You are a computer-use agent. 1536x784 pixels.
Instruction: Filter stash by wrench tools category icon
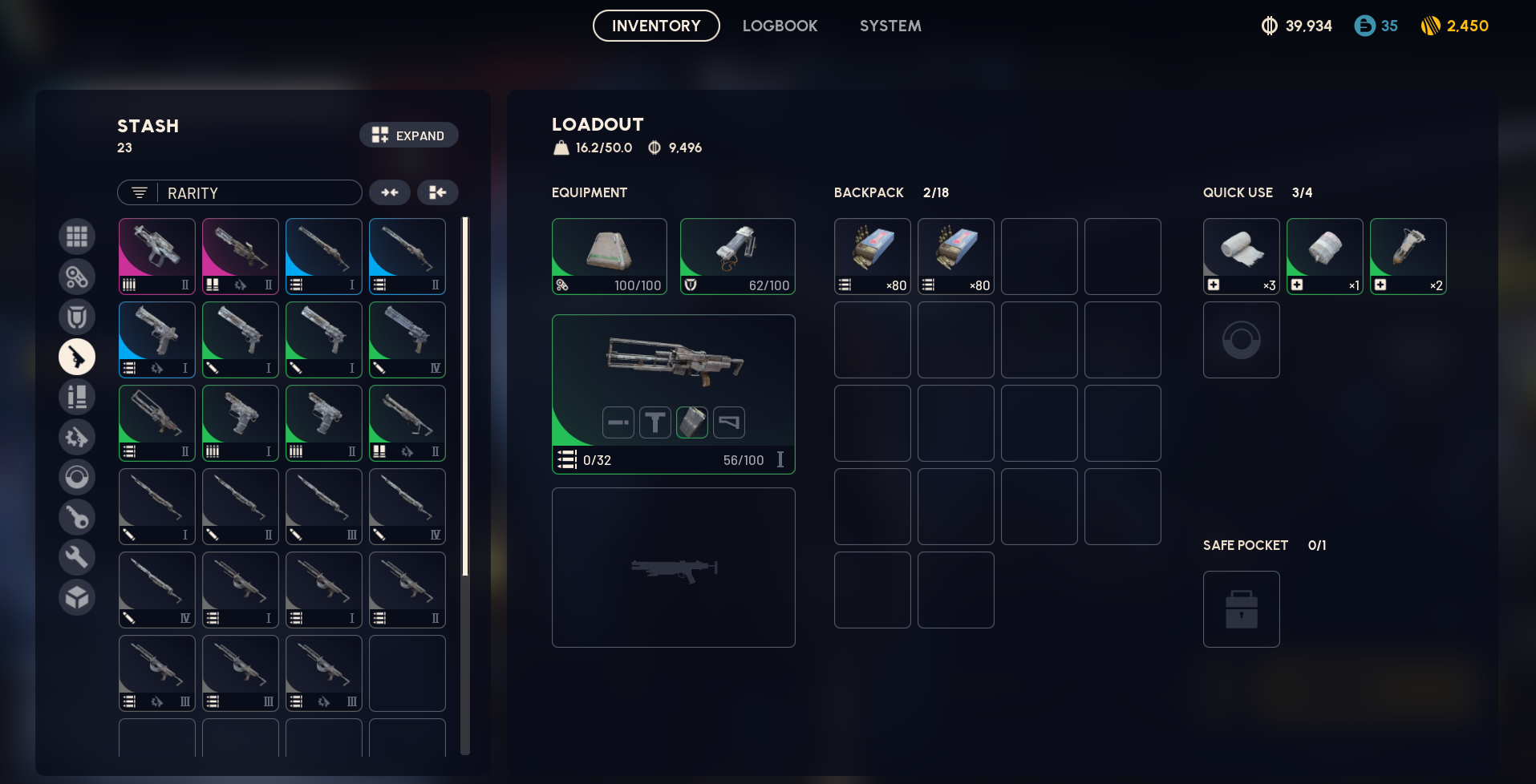(77, 557)
